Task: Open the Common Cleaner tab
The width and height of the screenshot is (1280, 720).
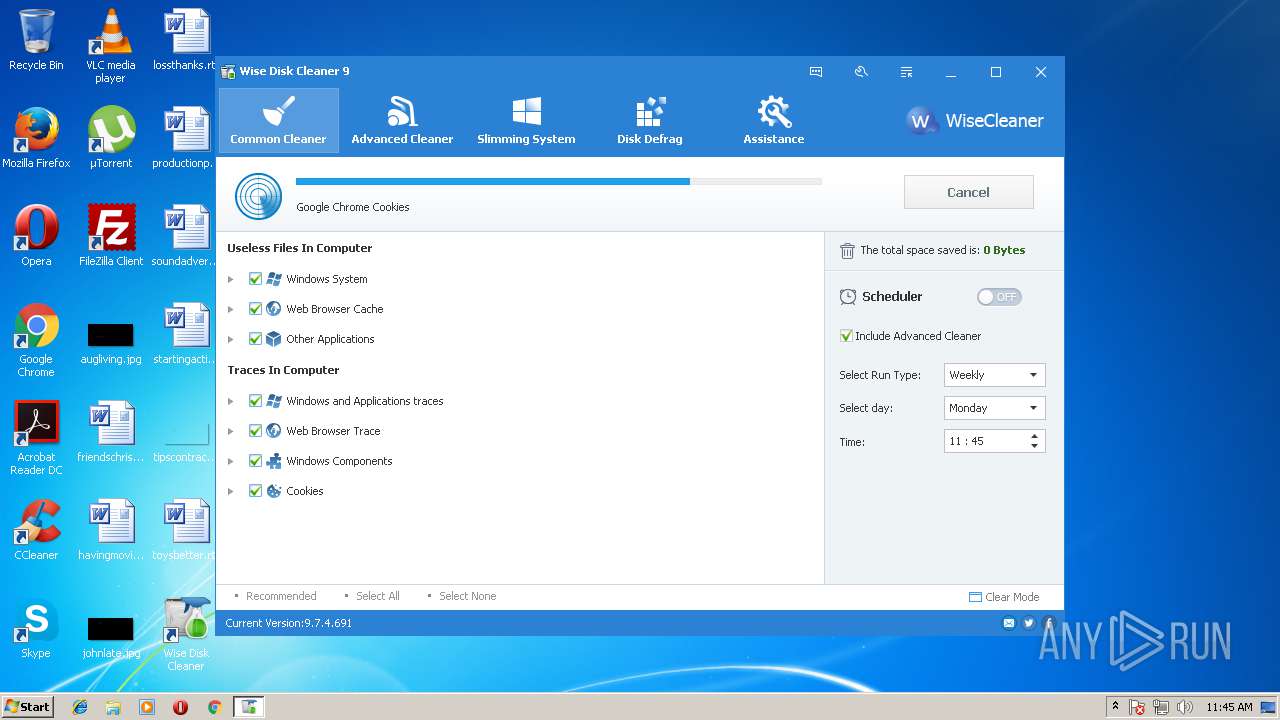Action: tap(279, 120)
